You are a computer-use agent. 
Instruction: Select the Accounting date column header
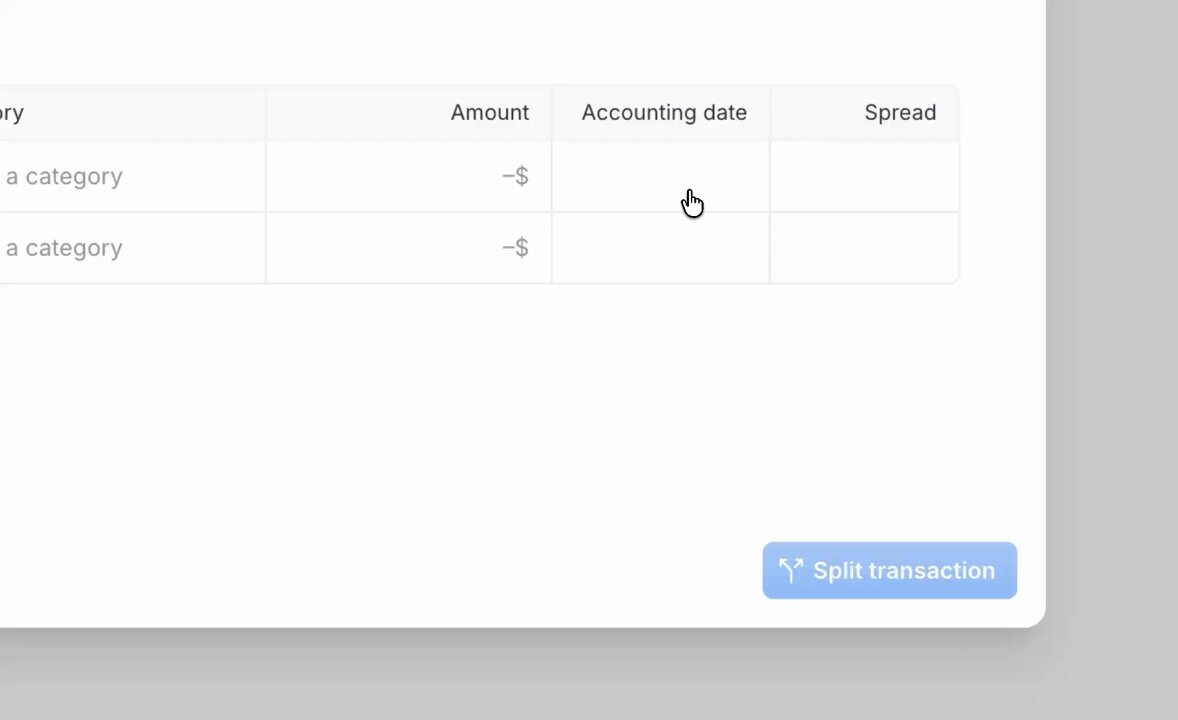pos(664,113)
